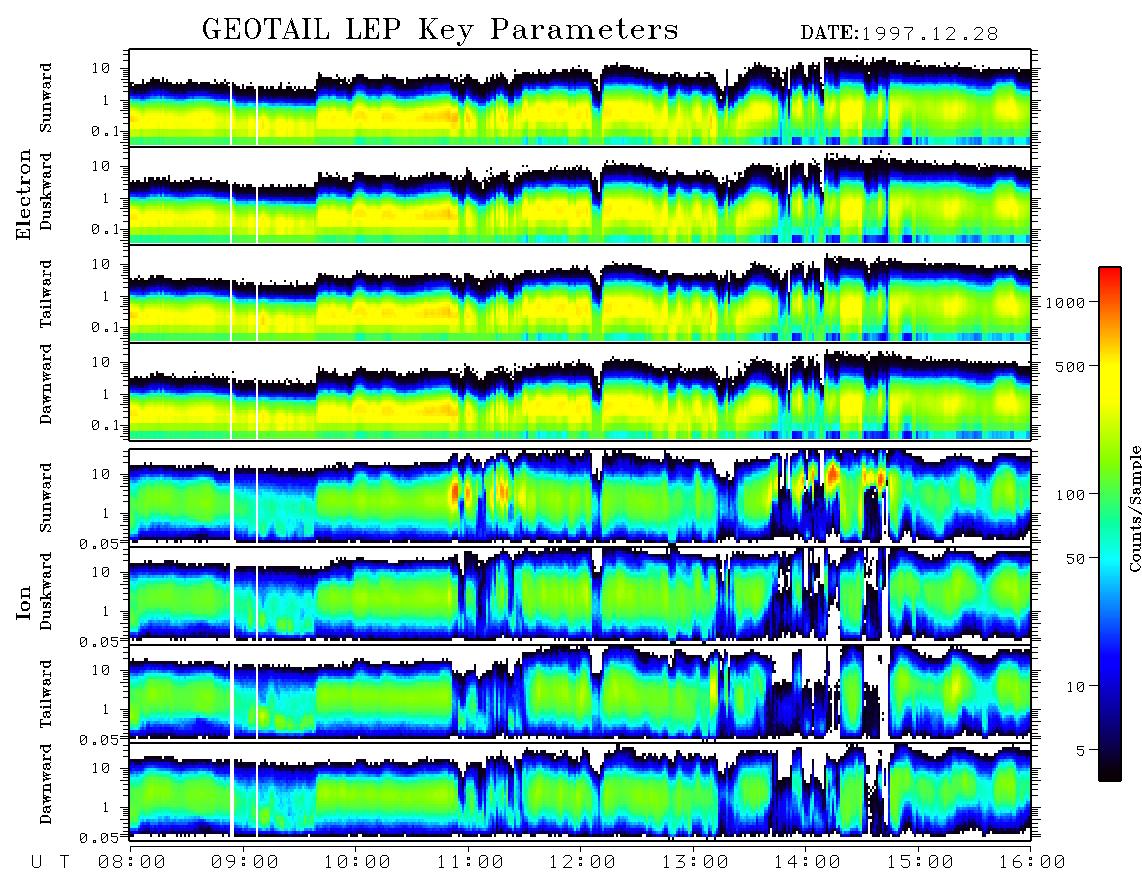Image resolution: width=1142 pixels, height=880 pixels.
Task: Select the Electron Sunward spectrogram panel
Action: coord(580,97)
